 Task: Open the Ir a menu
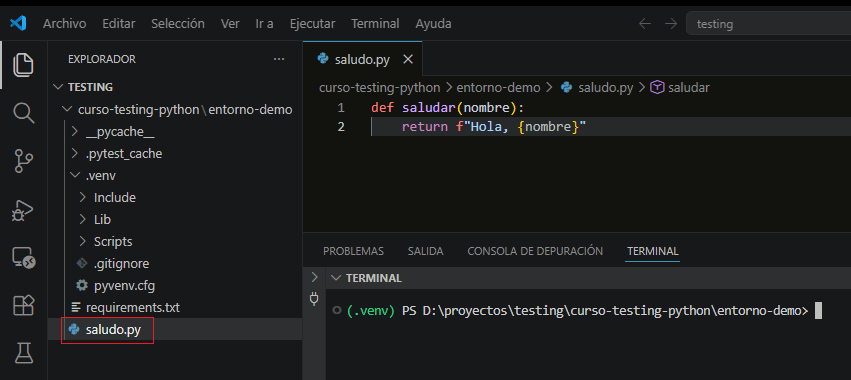coord(264,24)
